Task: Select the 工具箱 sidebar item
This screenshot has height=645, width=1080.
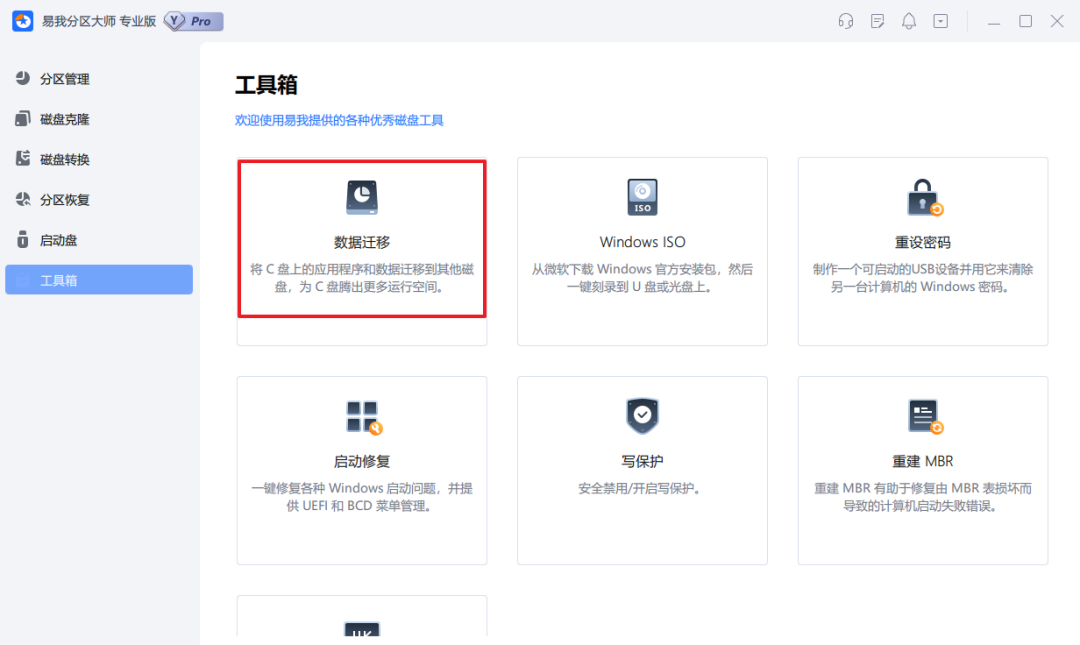Action: pos(98,280)
